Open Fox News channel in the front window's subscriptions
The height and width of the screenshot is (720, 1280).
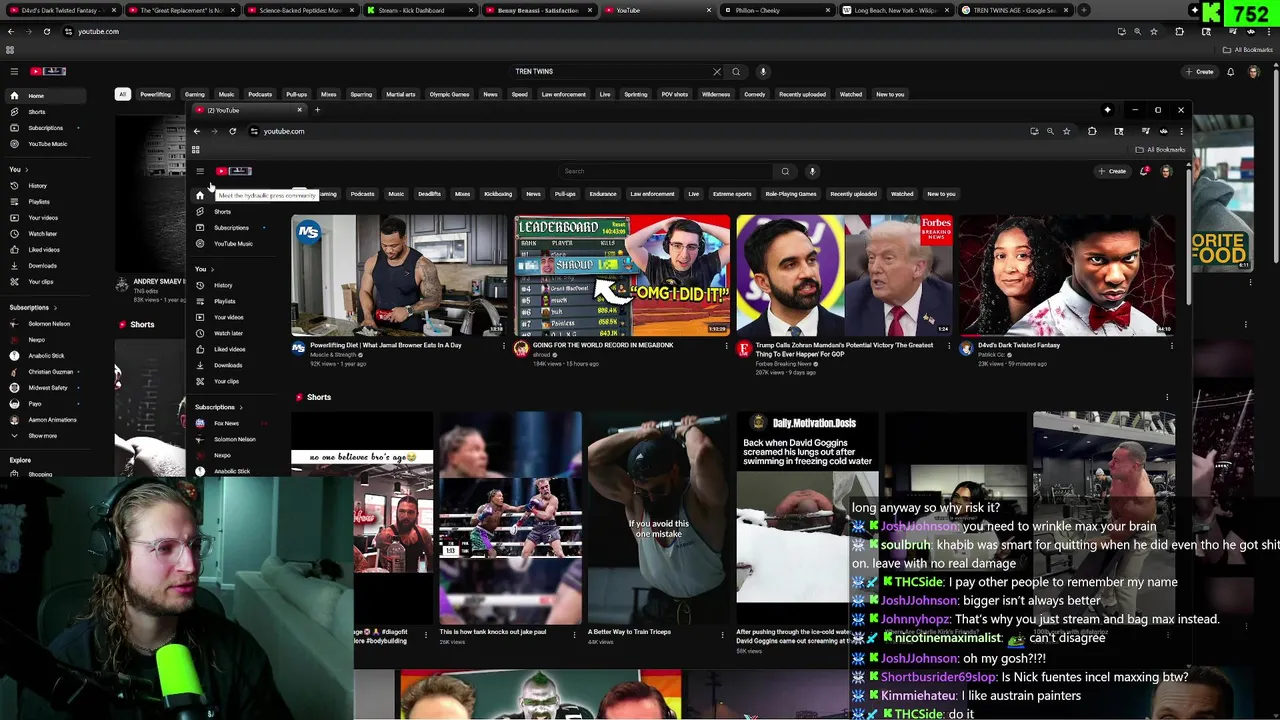point(226,423)
